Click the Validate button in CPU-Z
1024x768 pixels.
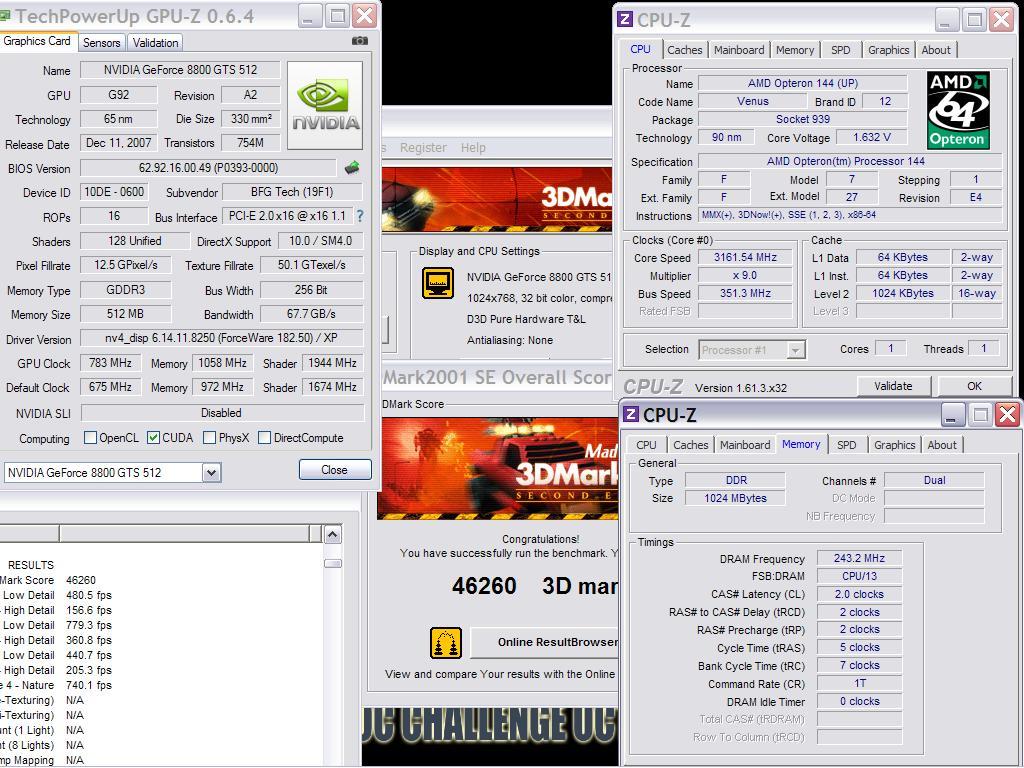click(893, 386)
